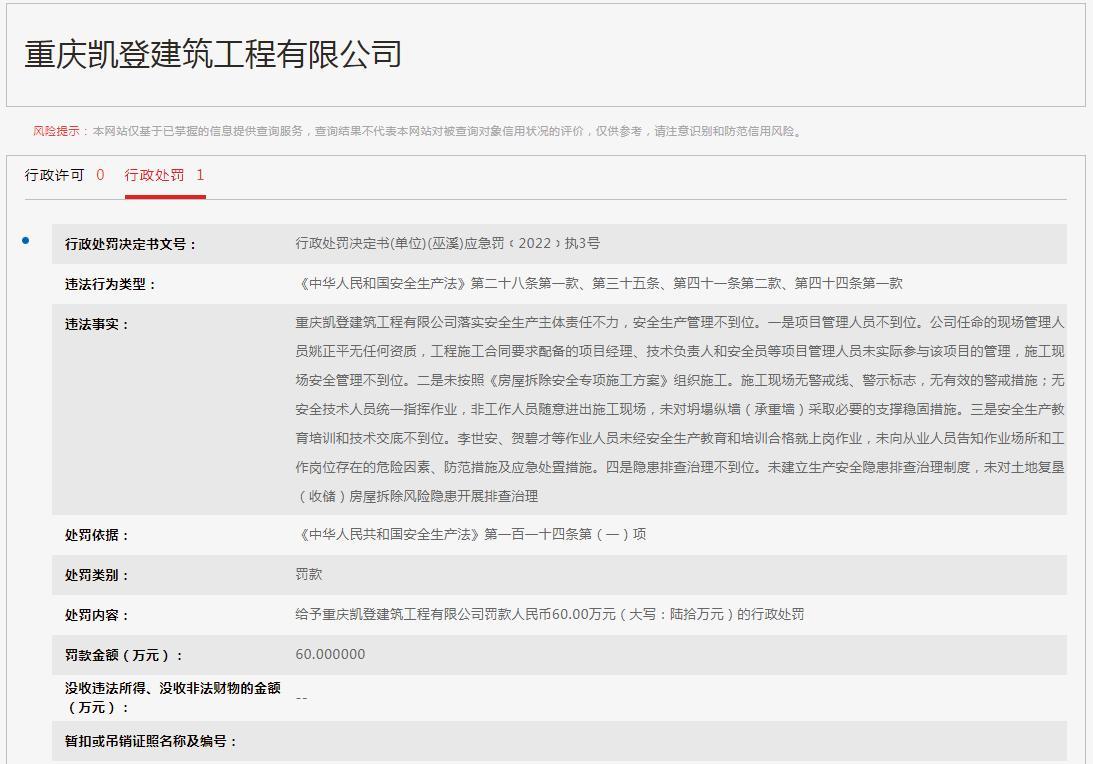Click the 处罚内容 label
Image resolution: width=1093 pixels, height=764 pixels.
tap(96, 616)
